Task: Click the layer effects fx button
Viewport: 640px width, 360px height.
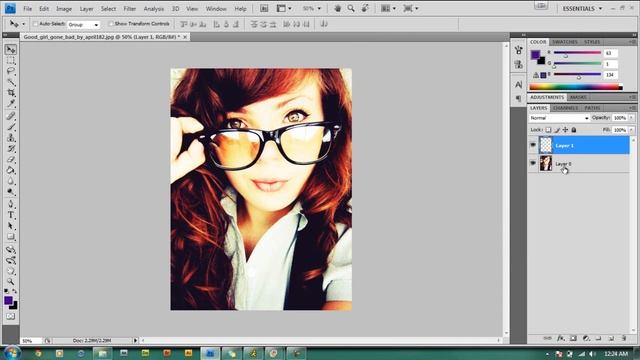Action: (x=561, y=338)
